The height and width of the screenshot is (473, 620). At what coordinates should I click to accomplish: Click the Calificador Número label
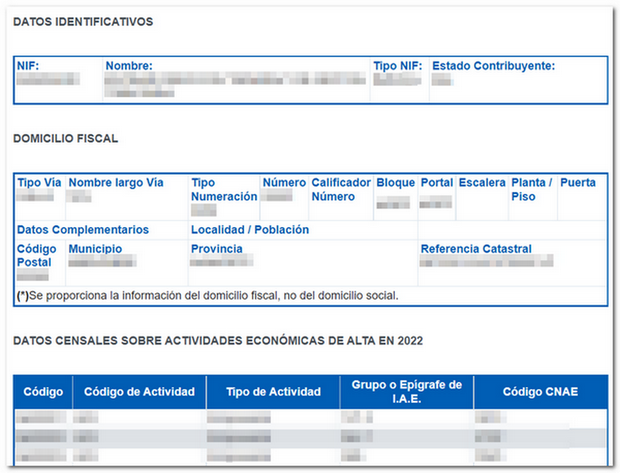coord(340,190)
